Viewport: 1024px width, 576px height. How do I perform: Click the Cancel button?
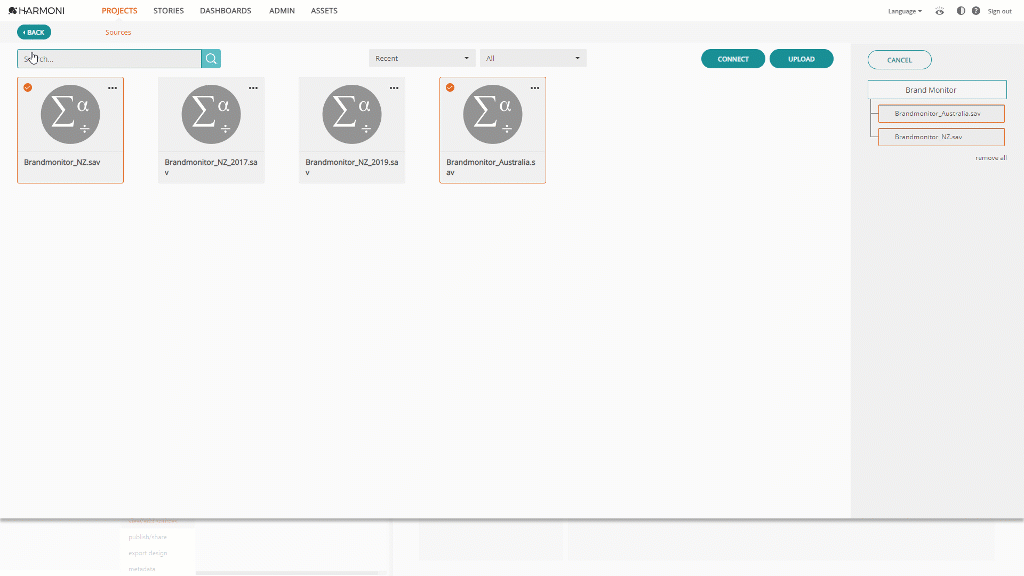click(899, 60)
